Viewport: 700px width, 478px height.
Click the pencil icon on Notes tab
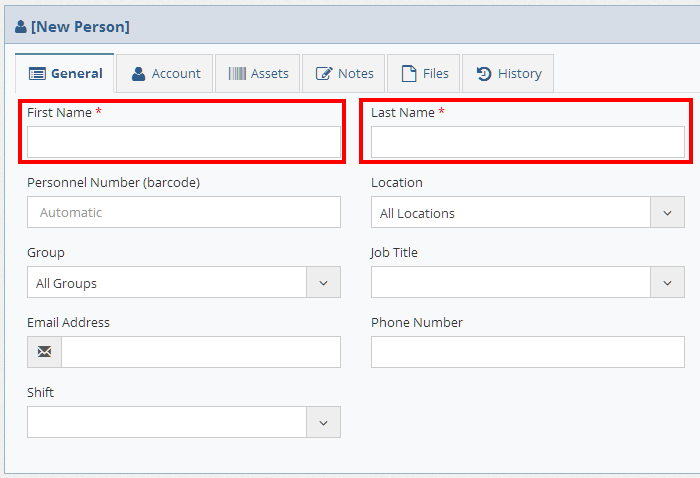(324, 74)
